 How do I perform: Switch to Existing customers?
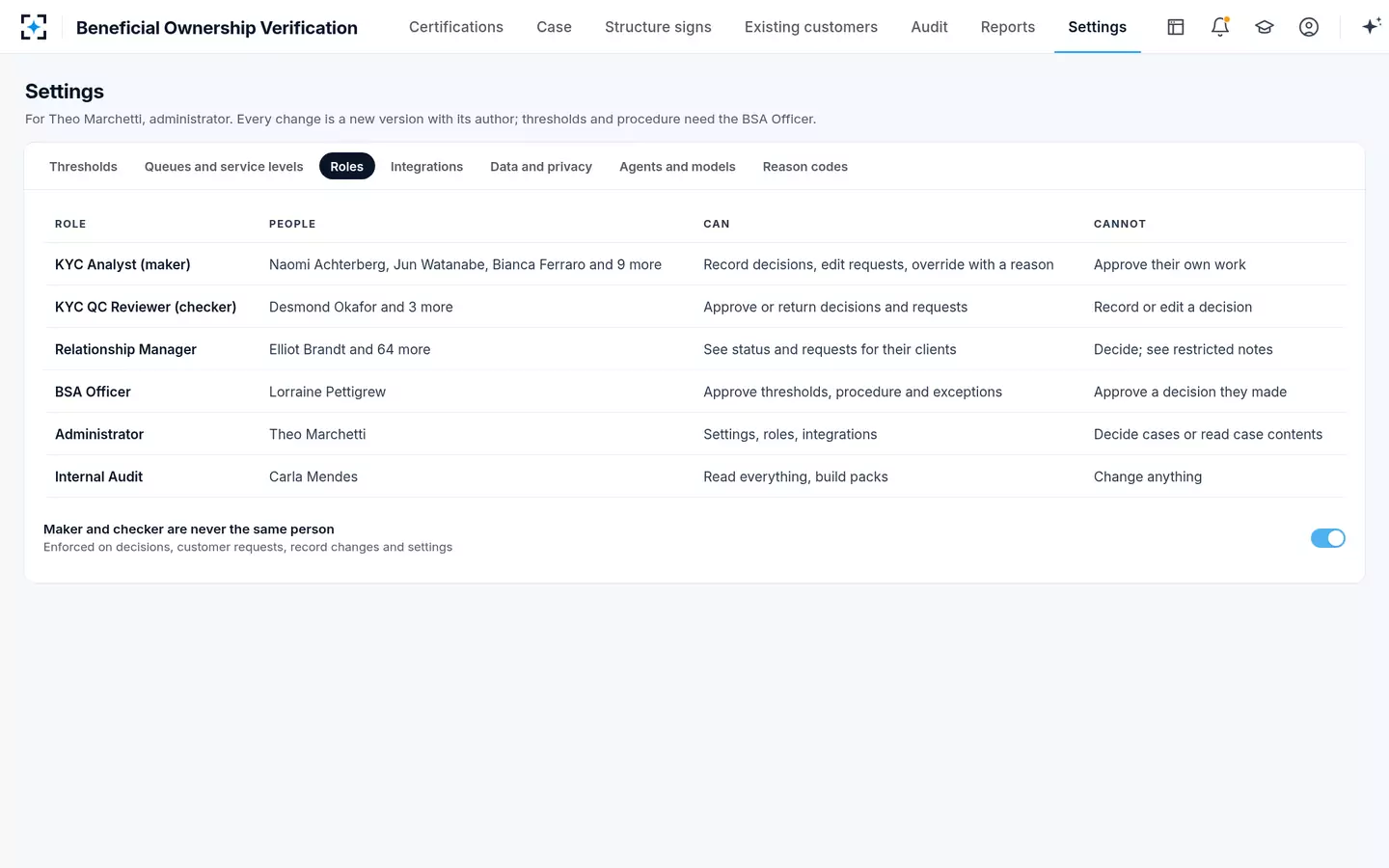click(811, 27)
